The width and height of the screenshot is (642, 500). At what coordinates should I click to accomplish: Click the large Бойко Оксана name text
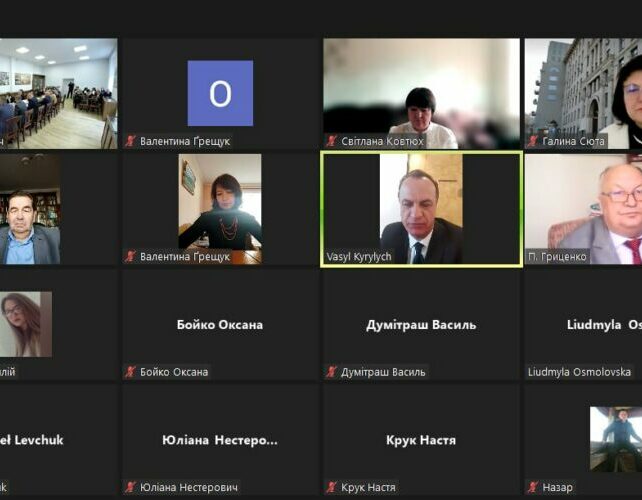[x=220, y=325]
